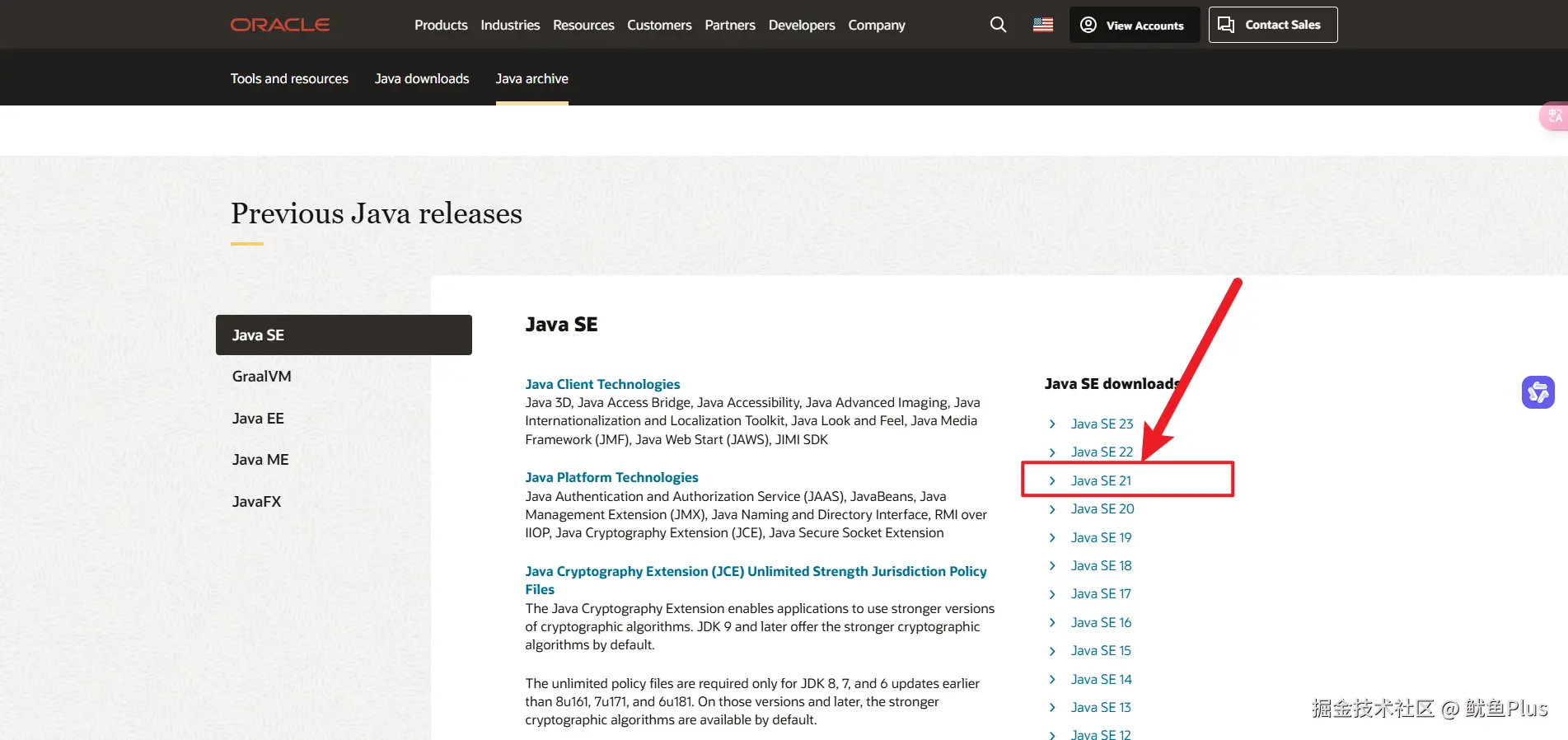Open the purple assistant floating icon
This screenshot has height=740, width=1568.
coord(1538,392)
